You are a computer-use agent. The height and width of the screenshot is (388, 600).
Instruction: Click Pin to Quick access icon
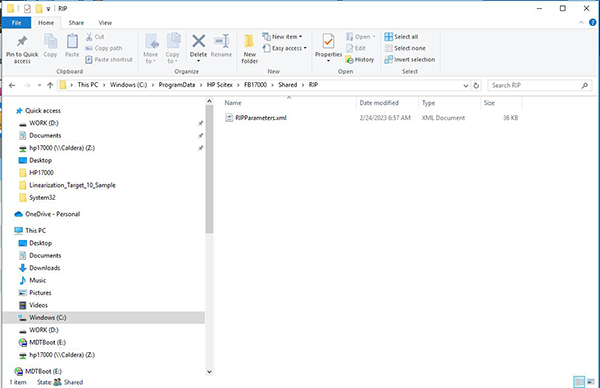click(x=22, y=41)
